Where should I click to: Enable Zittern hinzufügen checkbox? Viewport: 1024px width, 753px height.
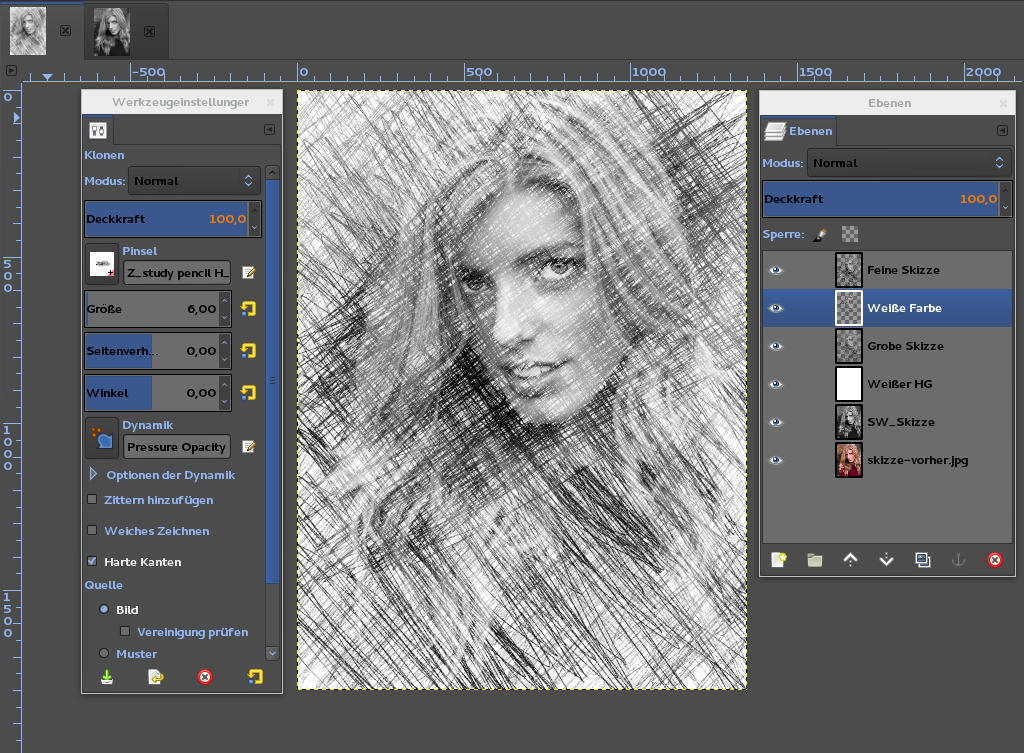pyautogui.click(x=93, y=500)
